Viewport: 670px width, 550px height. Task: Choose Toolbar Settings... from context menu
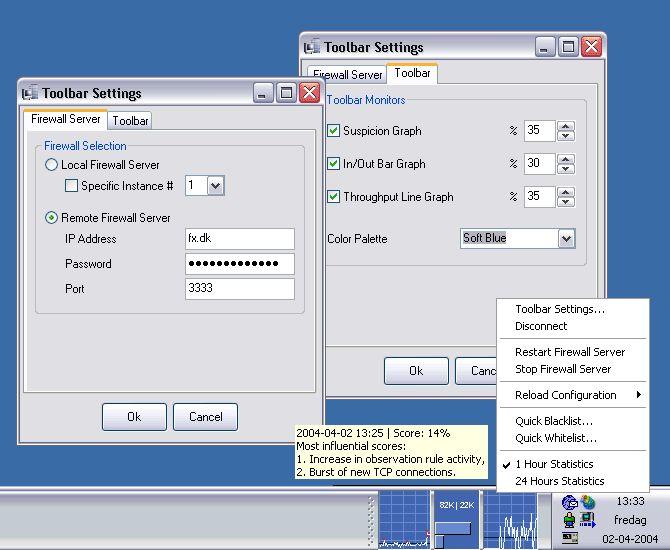(560, 309)
